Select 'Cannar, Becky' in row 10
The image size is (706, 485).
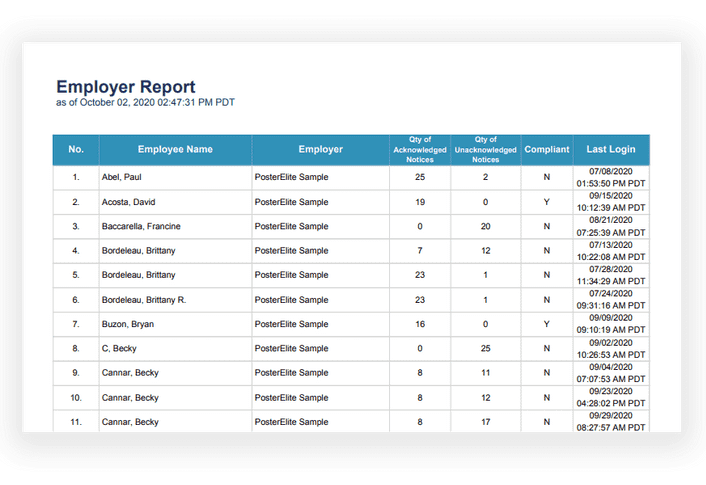pyautogui.click(x=130, y=398)
